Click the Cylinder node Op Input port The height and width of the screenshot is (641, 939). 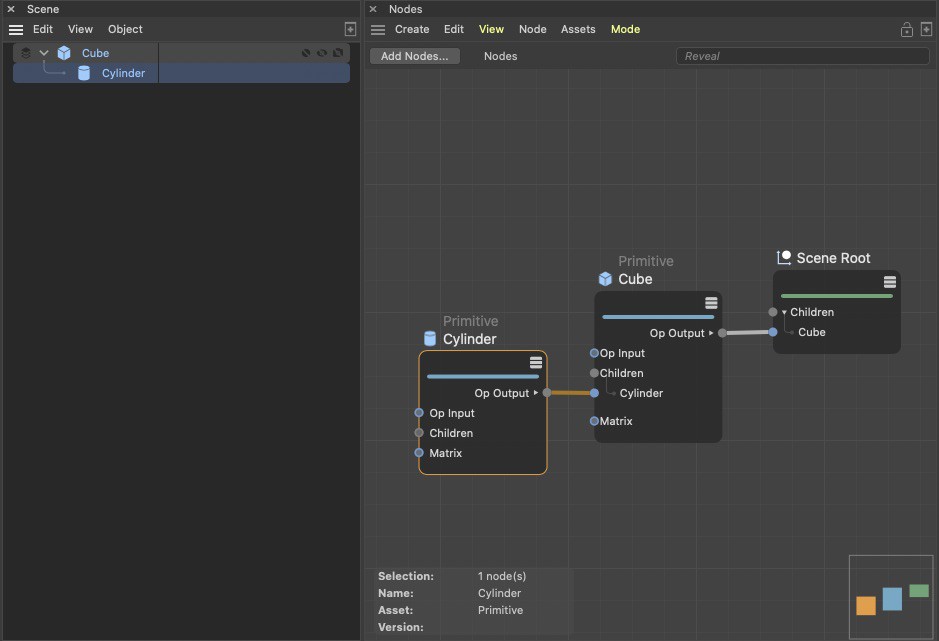pyautogui.click(x=419, y=413)
